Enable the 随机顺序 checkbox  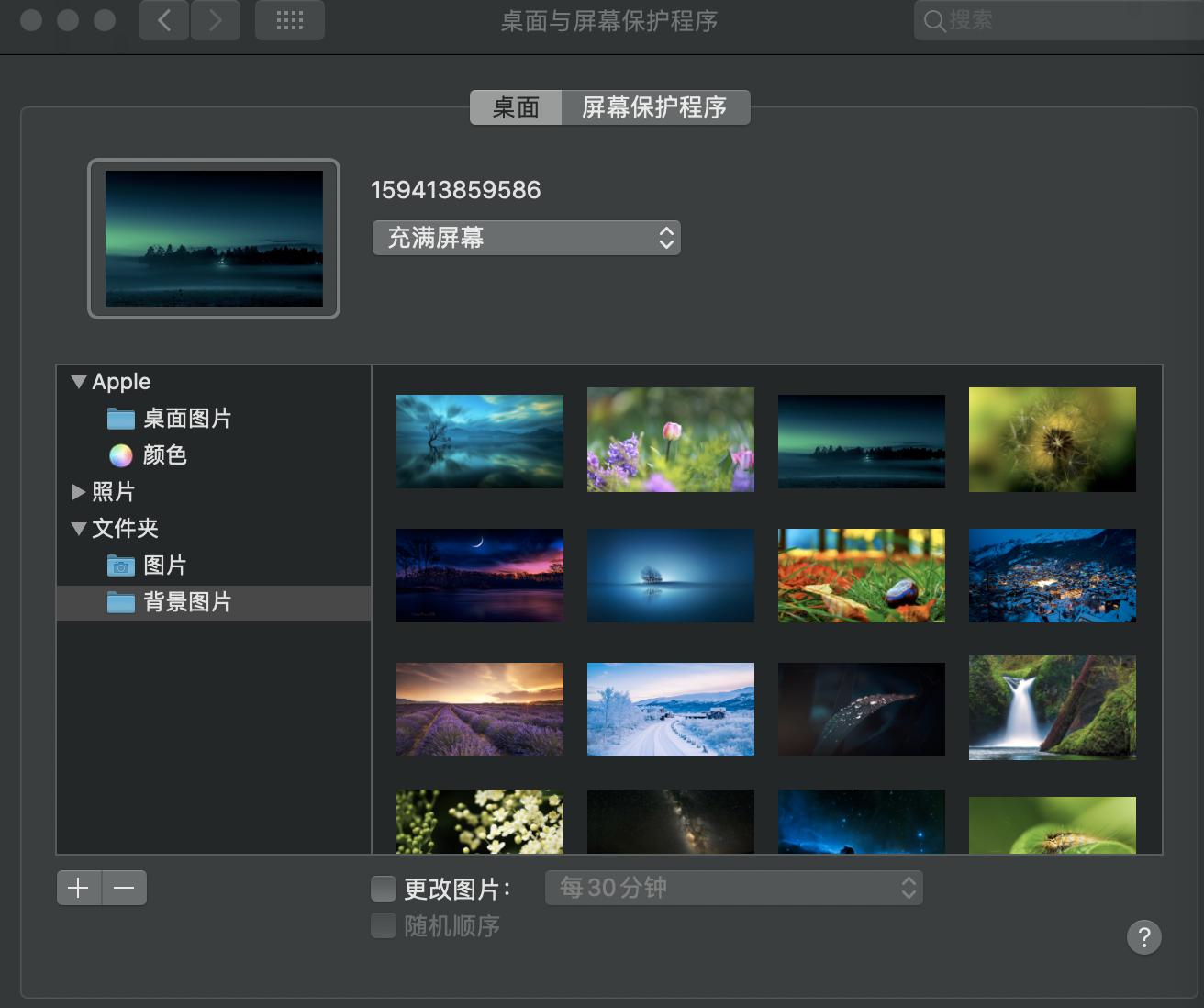tap(383, 926)
